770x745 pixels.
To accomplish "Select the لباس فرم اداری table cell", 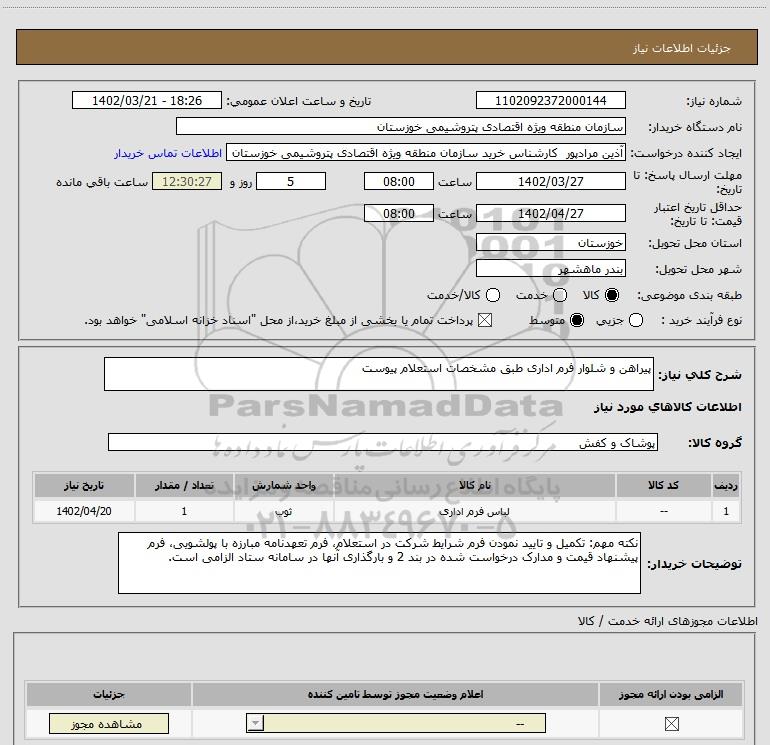I will [x=474, y=511].
